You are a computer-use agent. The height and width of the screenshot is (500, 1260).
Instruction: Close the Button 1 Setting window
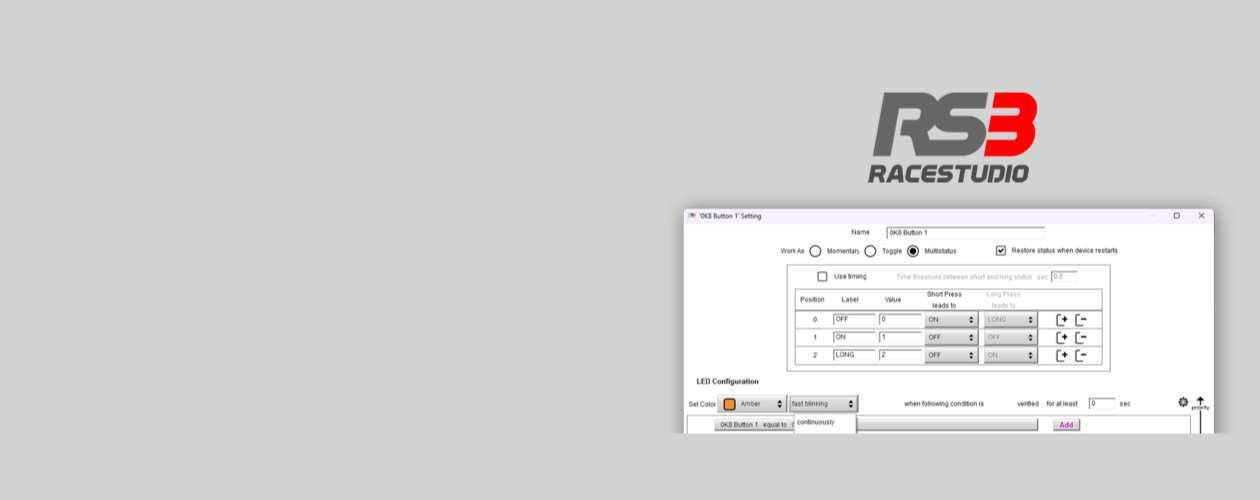[1201, 216]
